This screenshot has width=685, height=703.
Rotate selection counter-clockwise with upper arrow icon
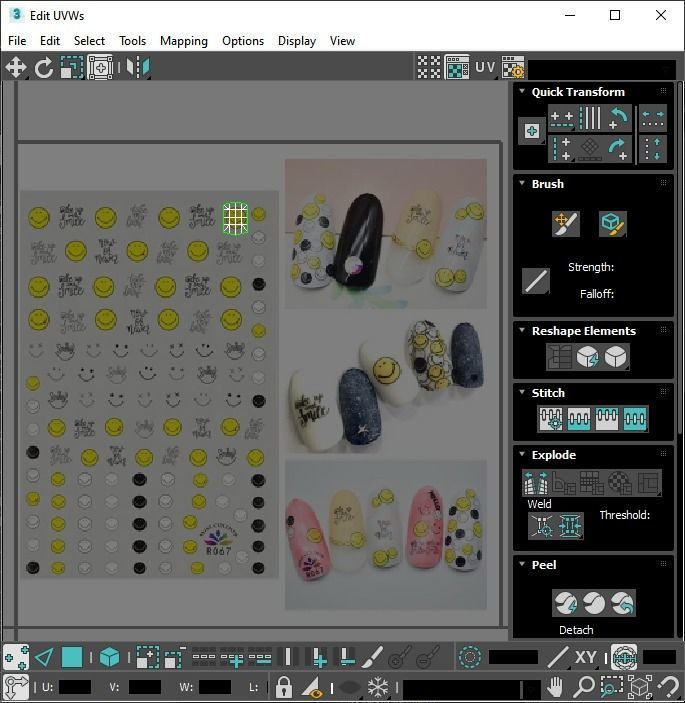tap(618, 118)
